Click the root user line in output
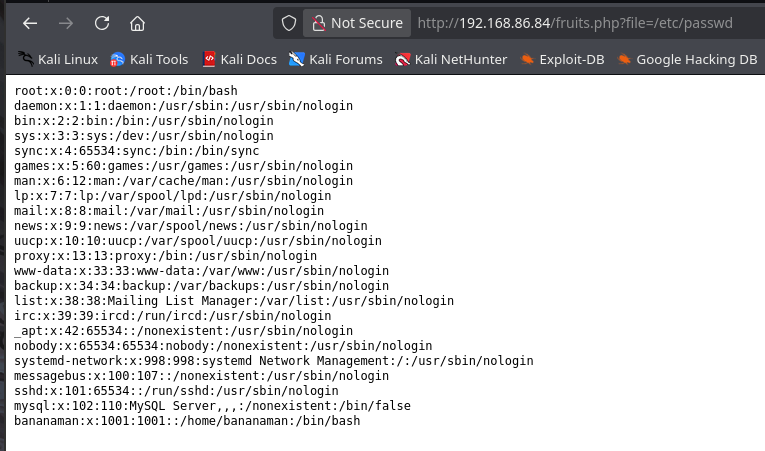This screenshot has width=765, height=451. tap(126, 91)
